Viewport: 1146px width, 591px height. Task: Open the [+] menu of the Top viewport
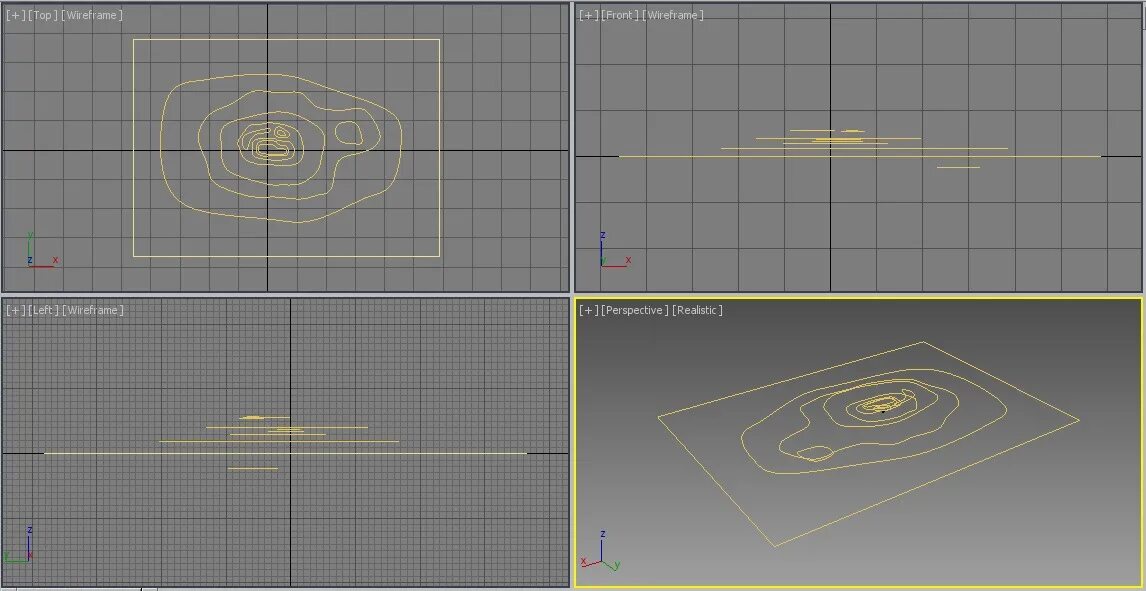click(15, 15)
